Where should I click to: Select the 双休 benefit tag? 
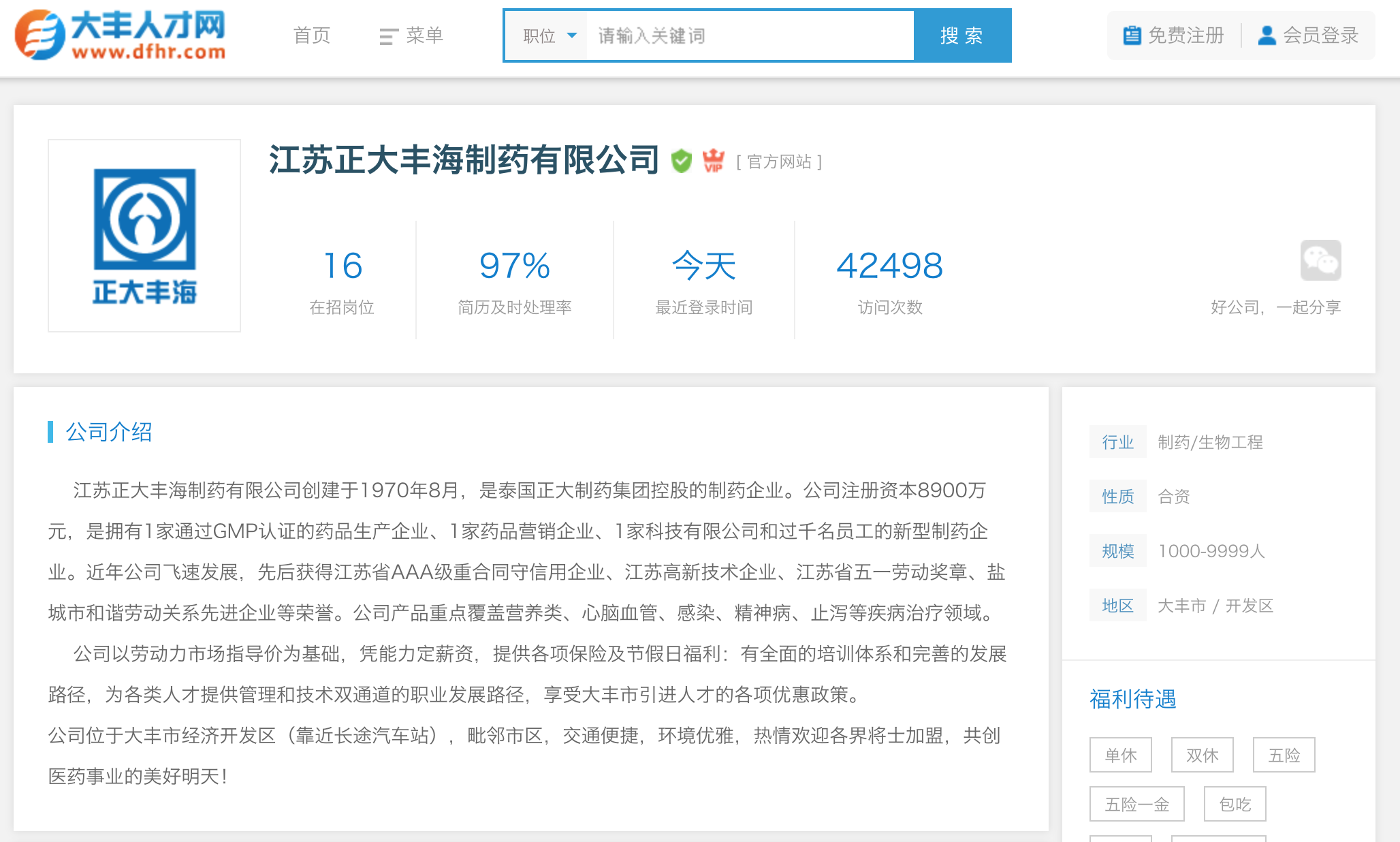click(x=1203, y=755)
